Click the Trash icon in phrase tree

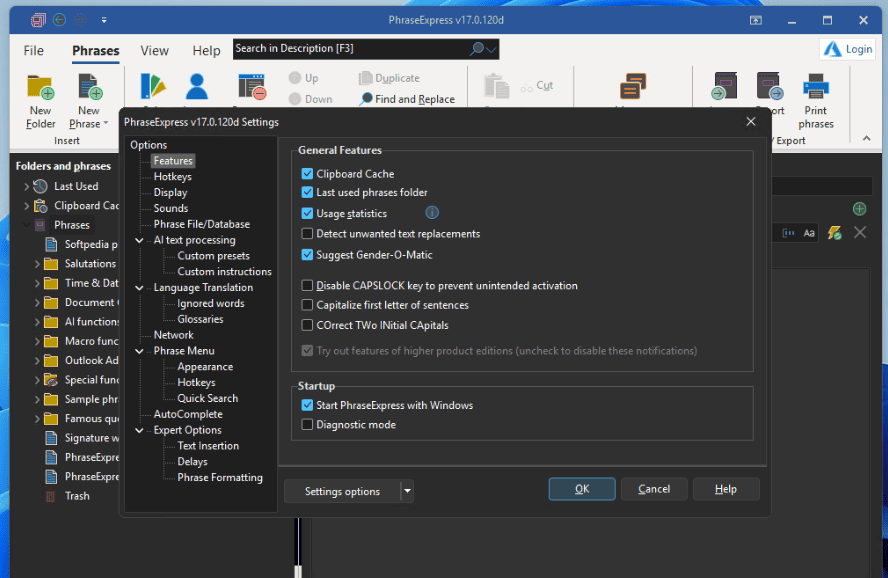[x=50, y=496]
